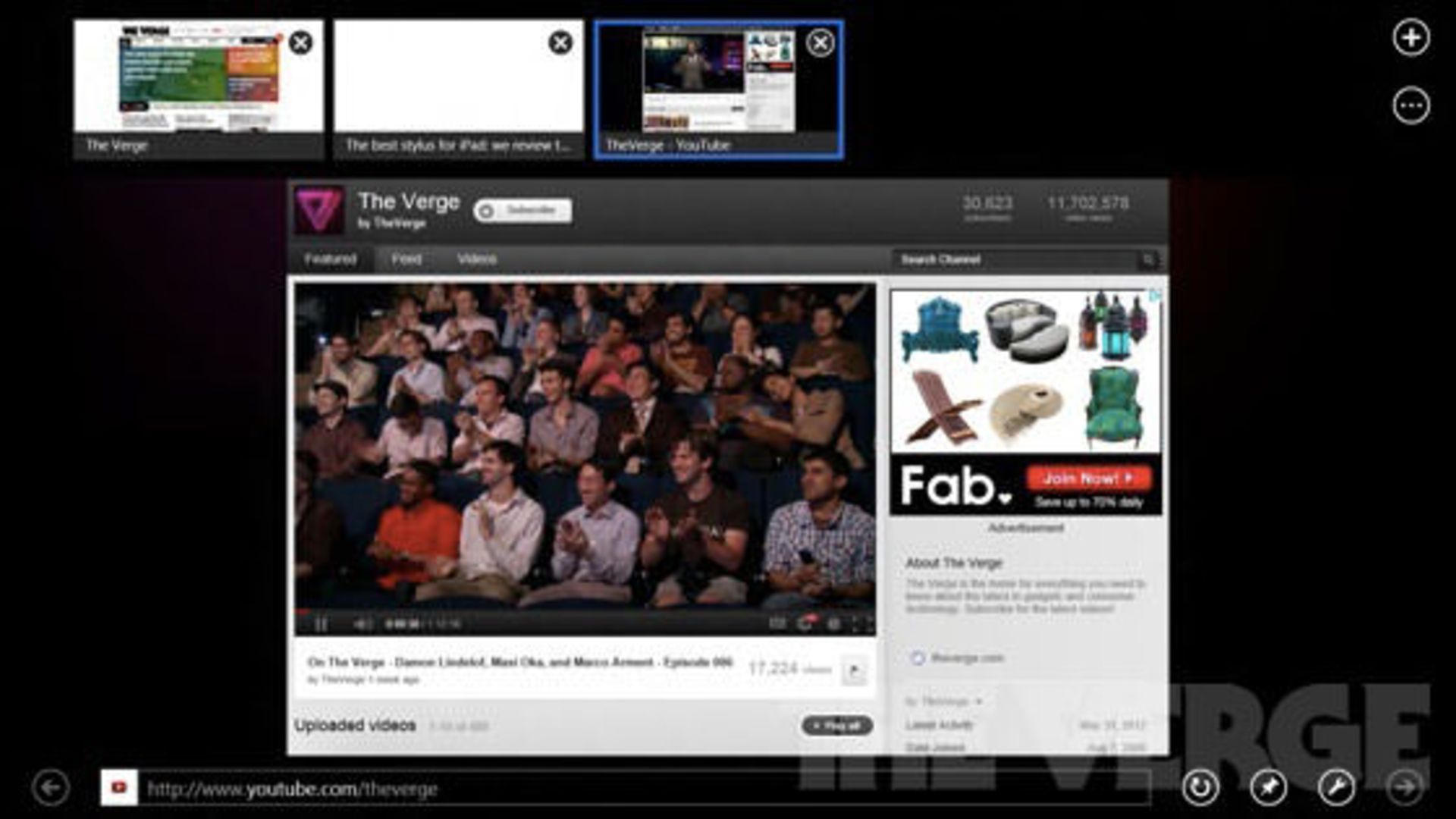Click the About The Verge heading
The width and height of the screenshot is (1456, 819).
(953, 563)
